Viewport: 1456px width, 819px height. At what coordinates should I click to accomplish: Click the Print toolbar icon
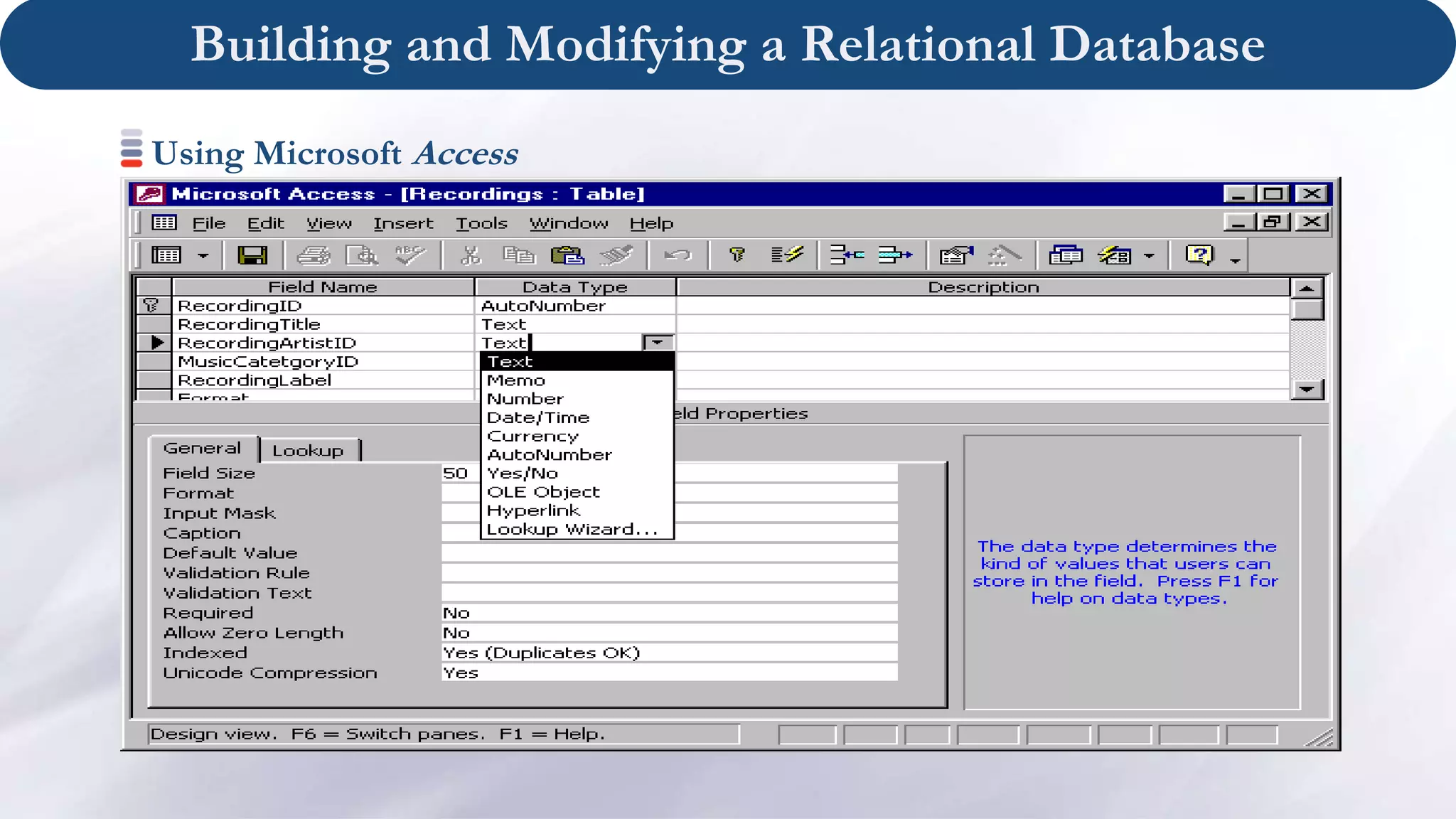point(314,255)
